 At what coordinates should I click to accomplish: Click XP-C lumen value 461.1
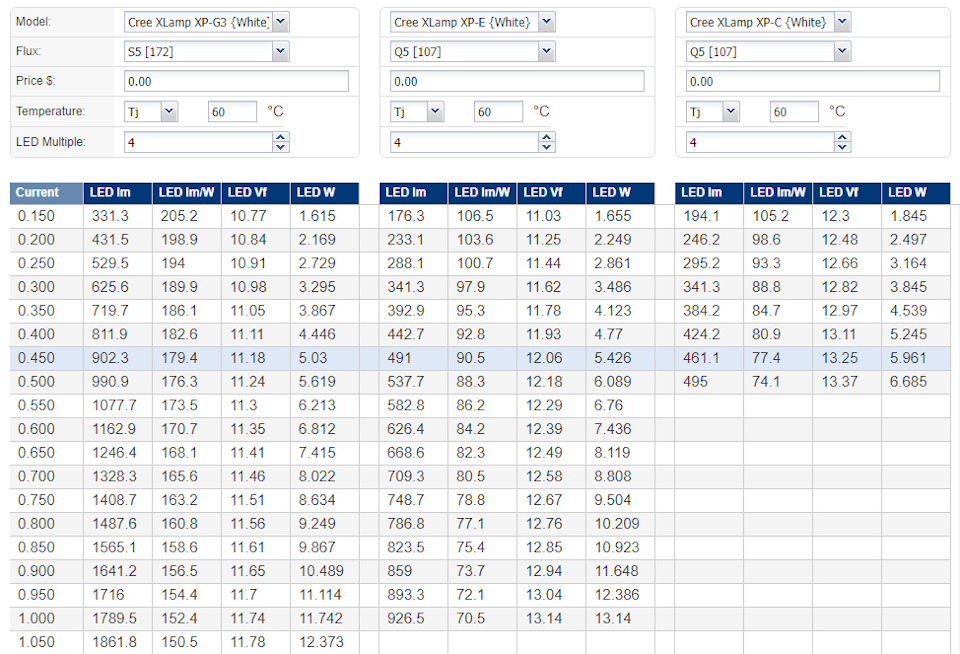pos(701,358)
